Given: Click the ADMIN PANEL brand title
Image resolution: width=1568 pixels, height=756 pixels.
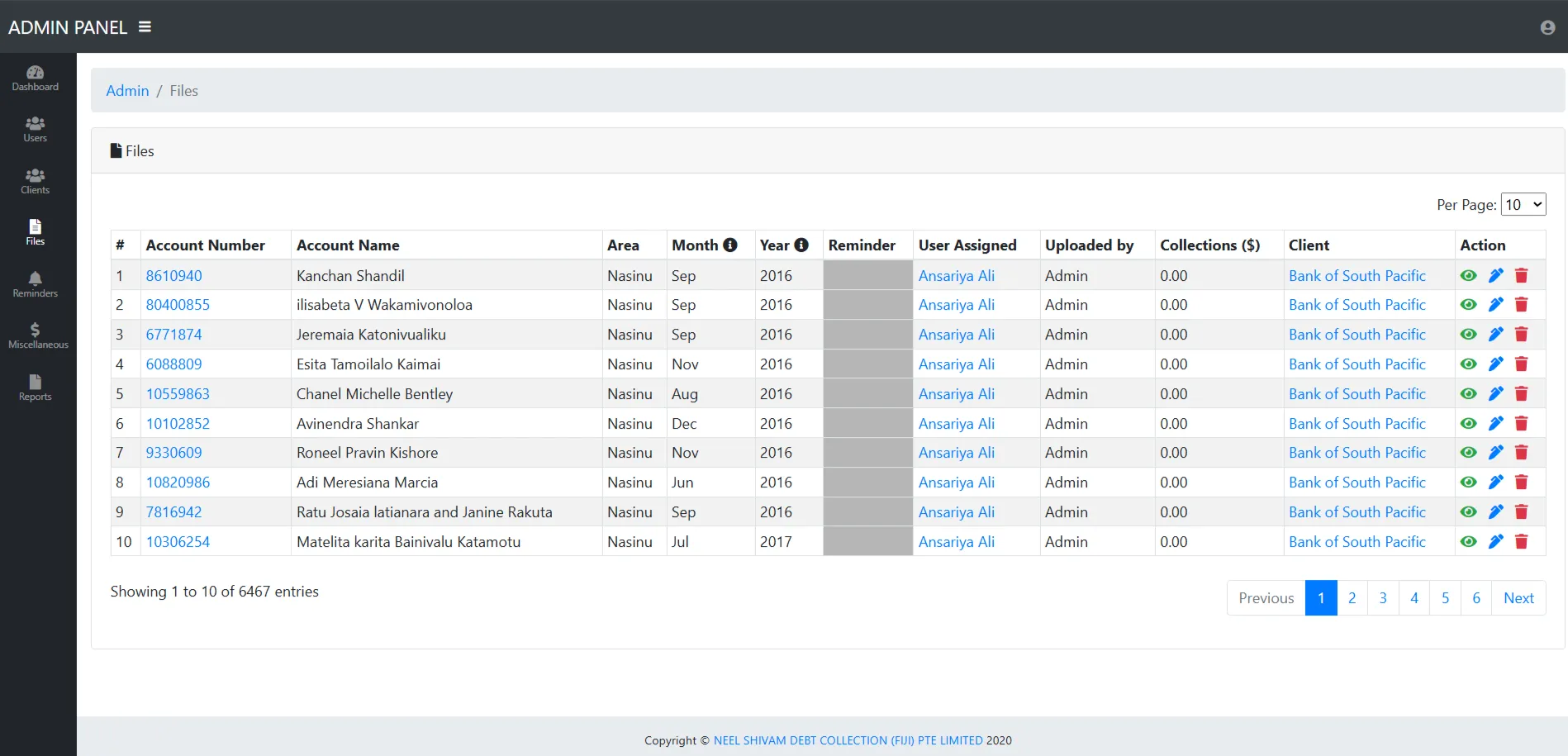Looking at the screenshot, I should [68, 27].
